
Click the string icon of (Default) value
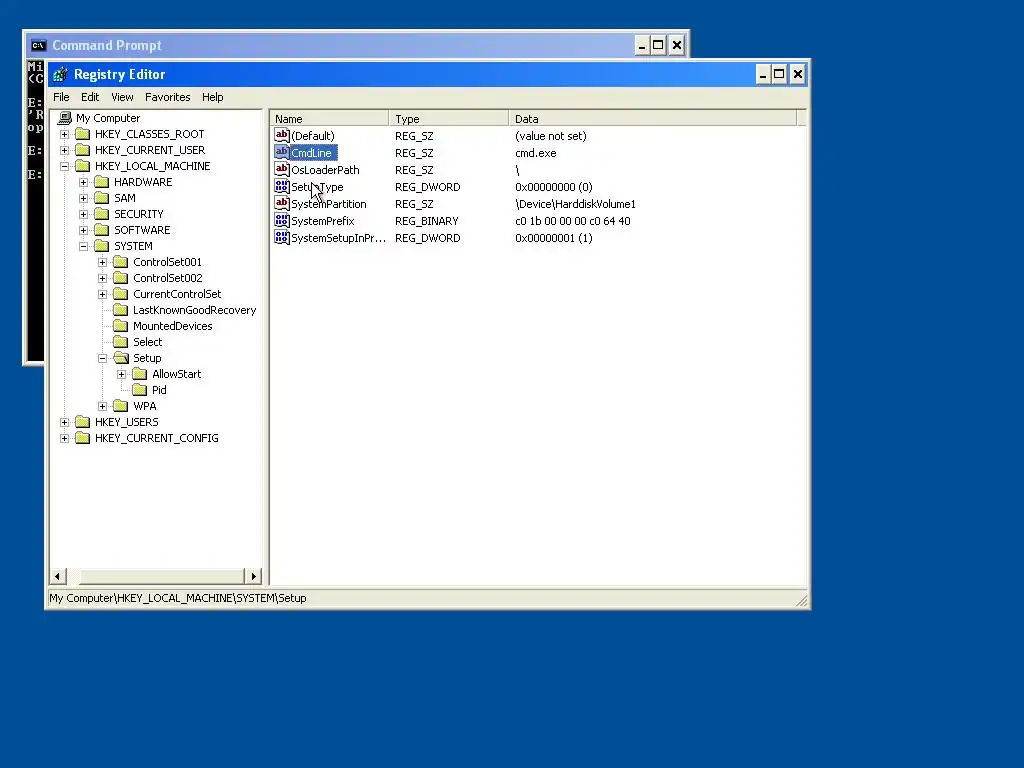pyautogui.click(x=281, y=135)
